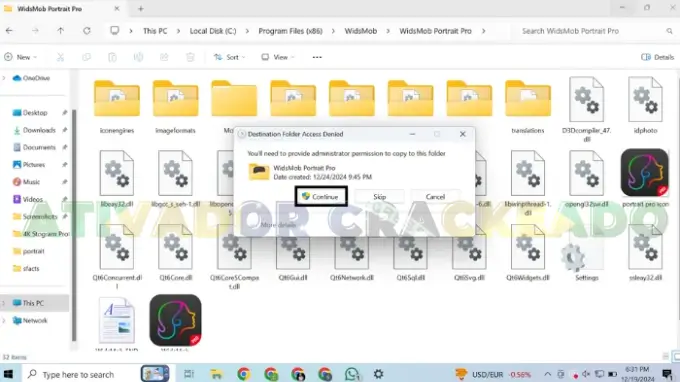Click Local Disk (C:) breadcrumb
680x382 pixels.
[x=213, y=31]
